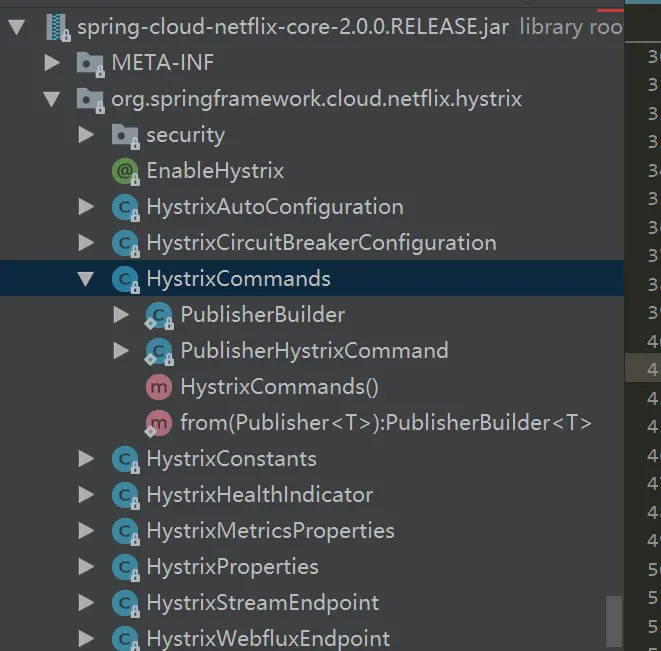Expand the PublisherHystrixCommand inner class

(x=121, y=350)
